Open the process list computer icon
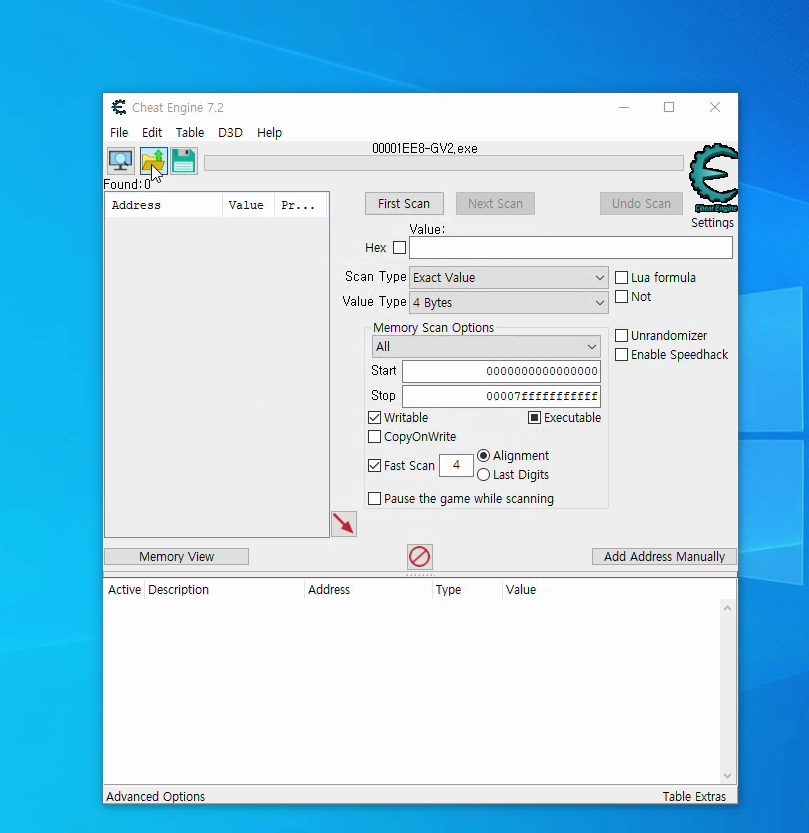The image size is (809, 833). tap(121, 160)
